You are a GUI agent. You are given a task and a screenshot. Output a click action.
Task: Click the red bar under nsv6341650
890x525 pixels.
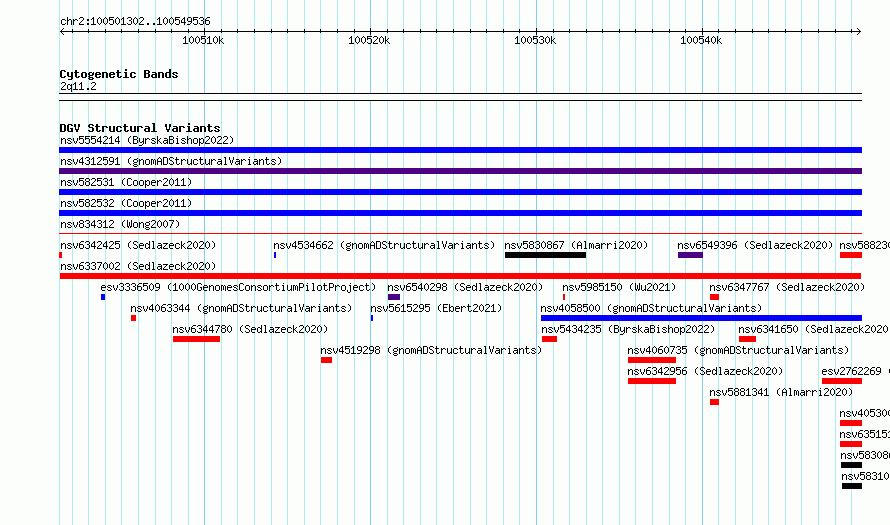(747, 339)
